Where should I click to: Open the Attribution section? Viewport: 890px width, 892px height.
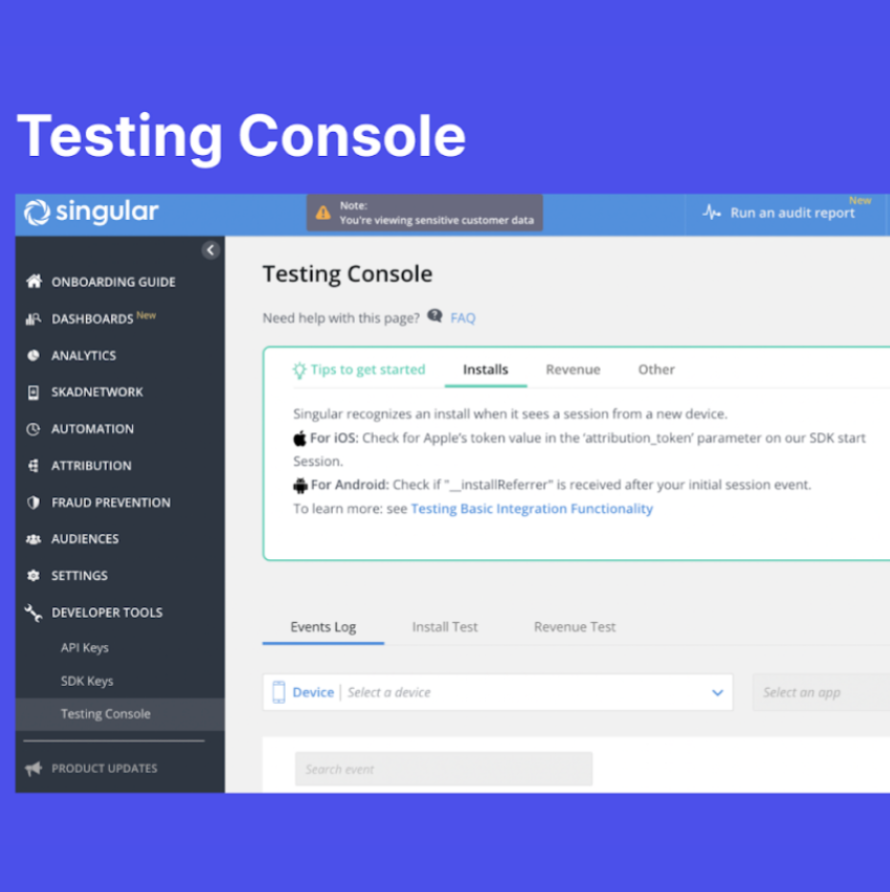(91, 465)
